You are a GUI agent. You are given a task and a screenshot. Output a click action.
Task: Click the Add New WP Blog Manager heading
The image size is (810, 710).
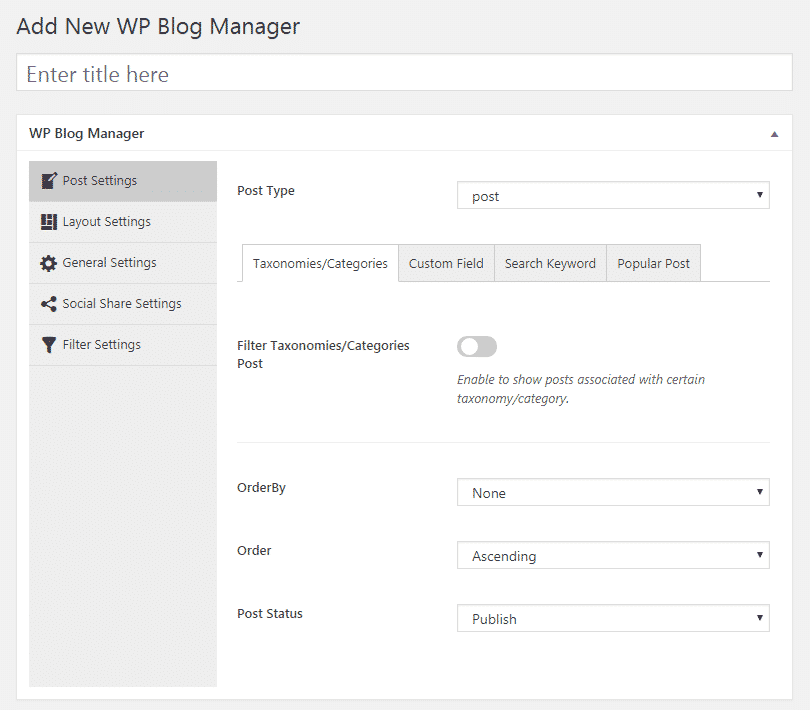[158, 26]
